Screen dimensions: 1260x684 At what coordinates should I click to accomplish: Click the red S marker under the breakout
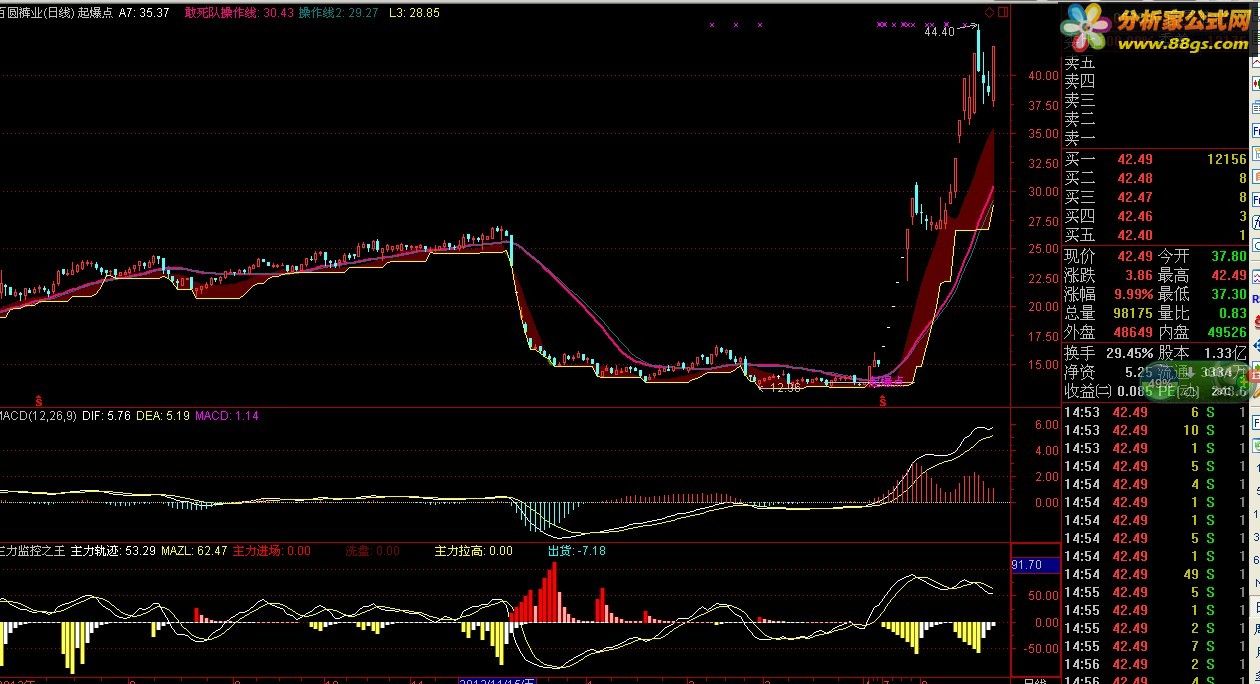click(x=883, y=401)
